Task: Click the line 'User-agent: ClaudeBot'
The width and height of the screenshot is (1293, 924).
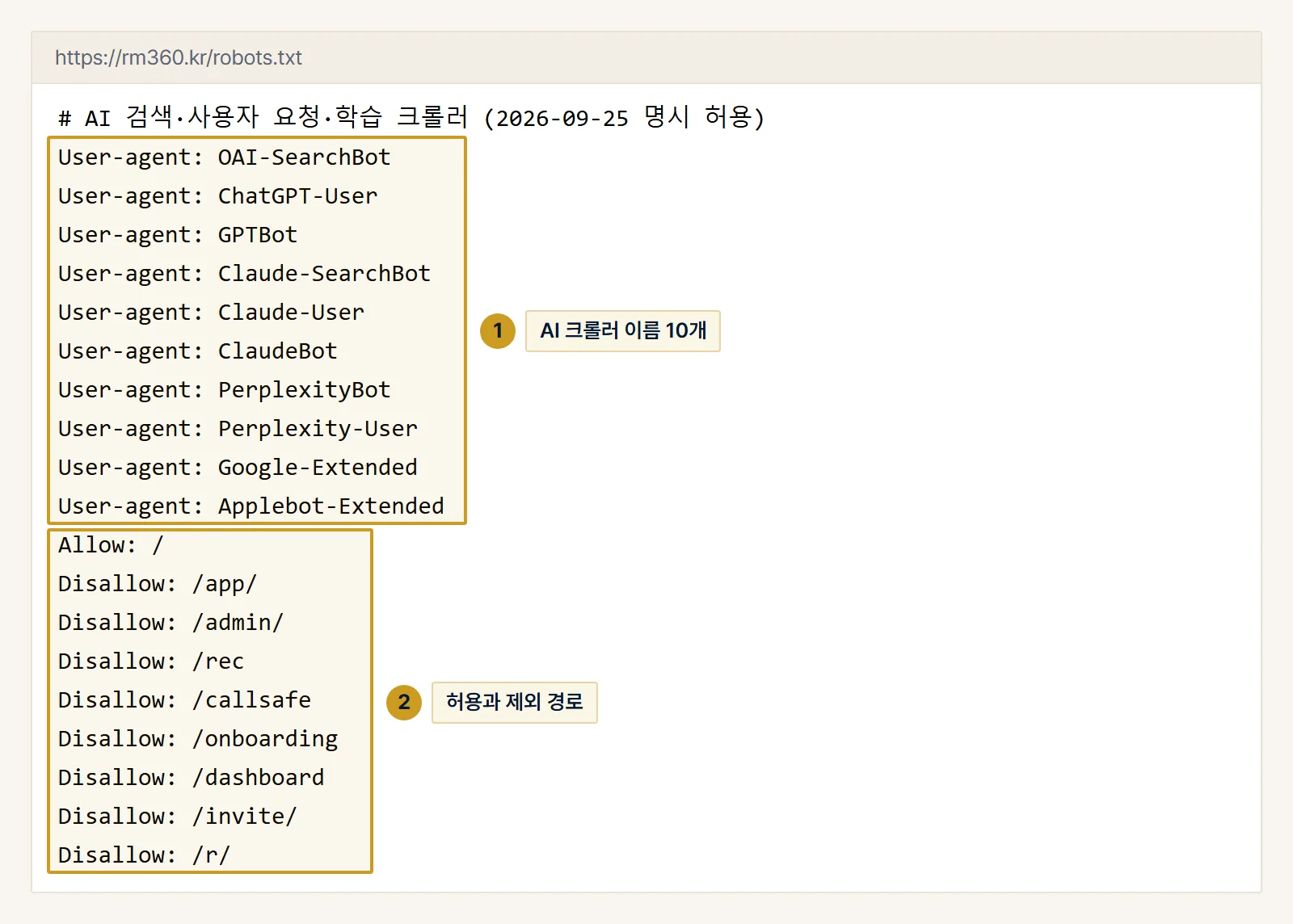Action: click(x=197, y=351)
